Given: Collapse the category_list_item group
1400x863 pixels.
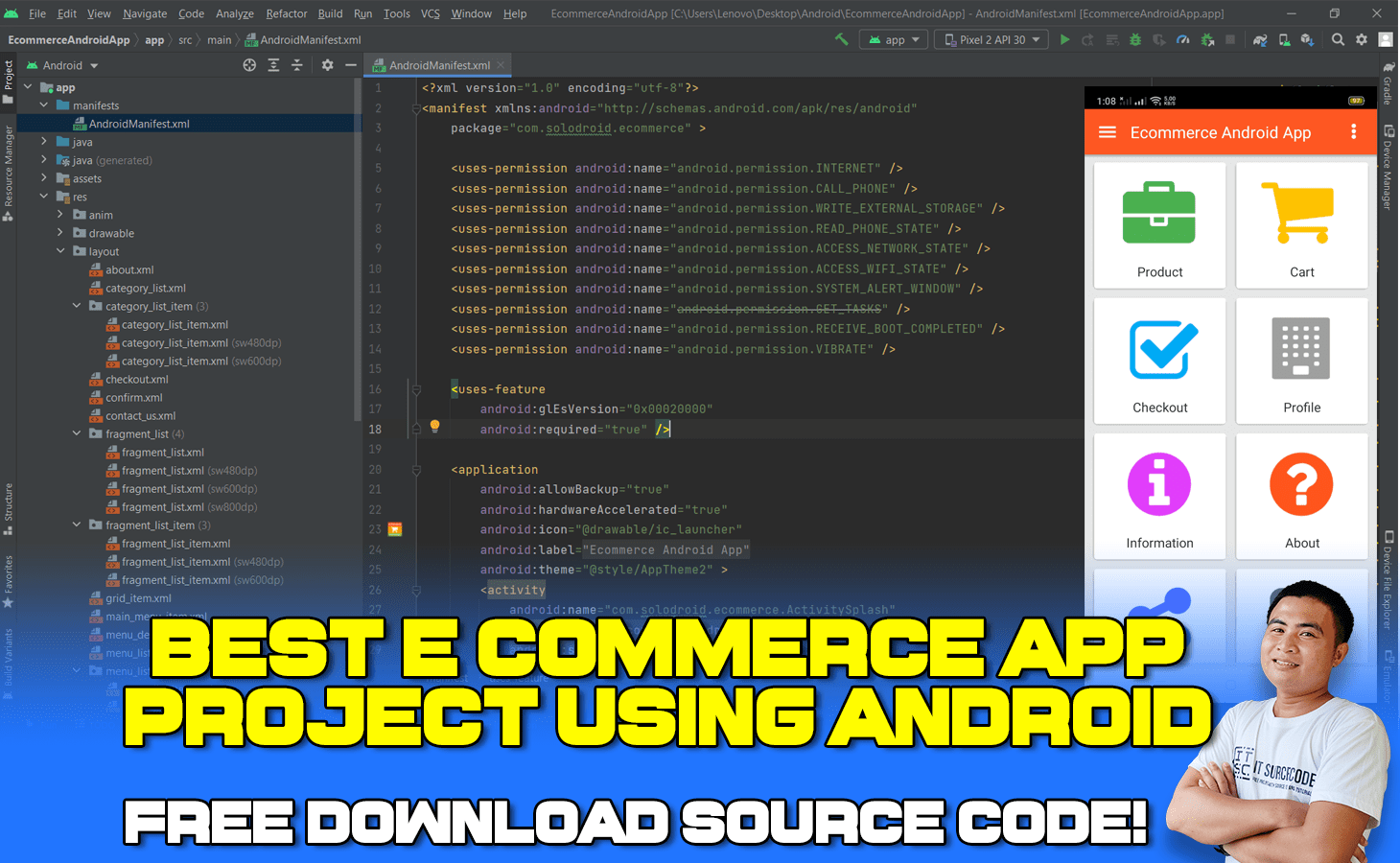Looking at the screenshot, I should [x=77, y=306].
